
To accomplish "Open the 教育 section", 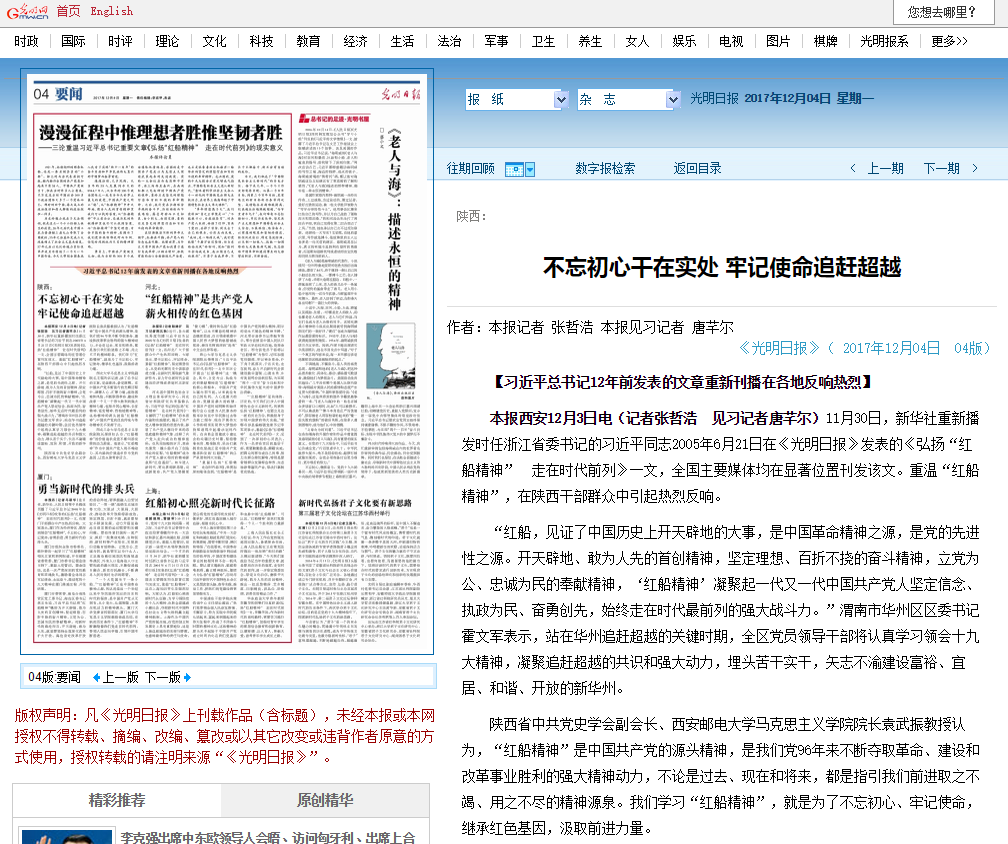I will click(308, 41).
